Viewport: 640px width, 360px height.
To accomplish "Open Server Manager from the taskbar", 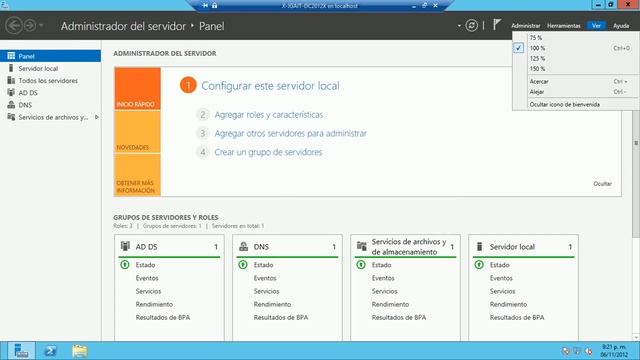I will tap(21, 351).
